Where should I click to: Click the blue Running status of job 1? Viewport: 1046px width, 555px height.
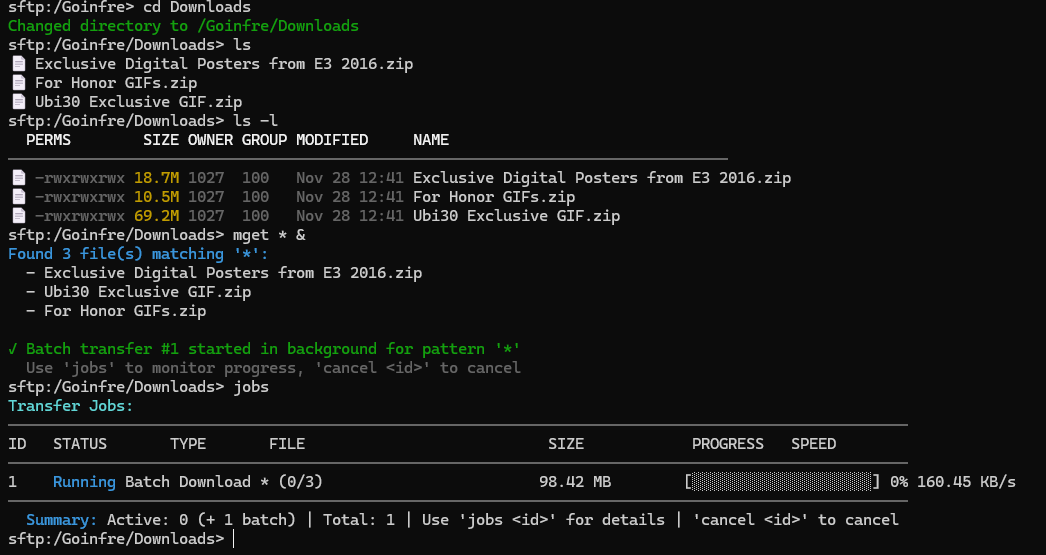84,482
